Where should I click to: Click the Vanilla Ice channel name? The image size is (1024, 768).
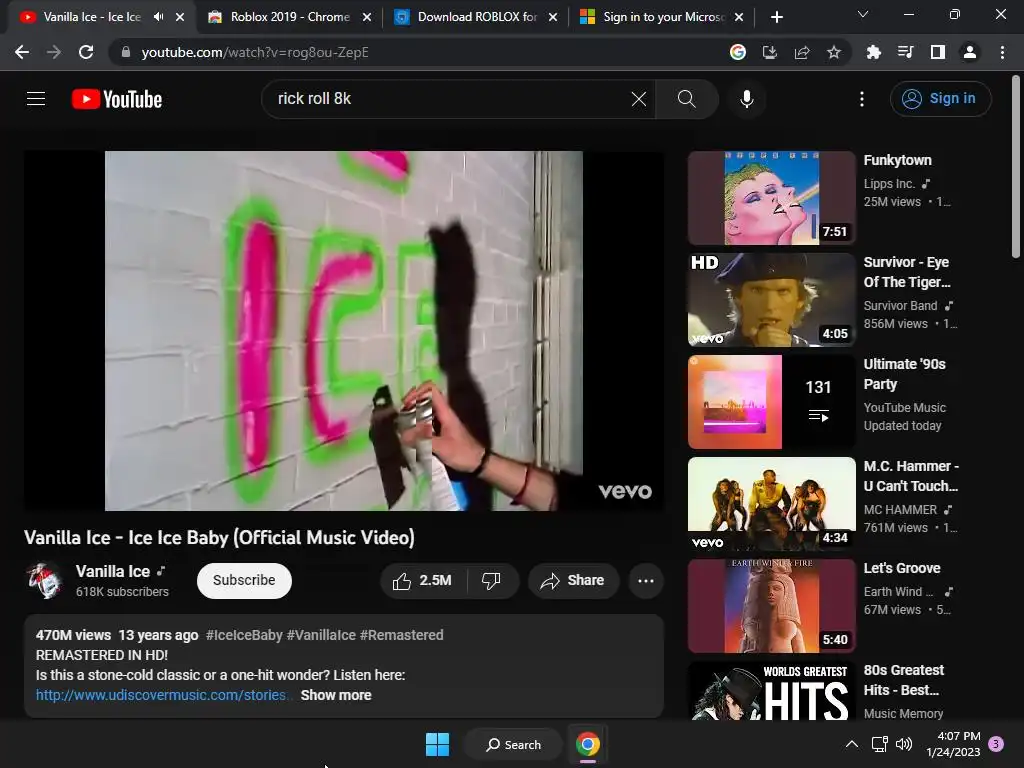[x=113, y=571]
